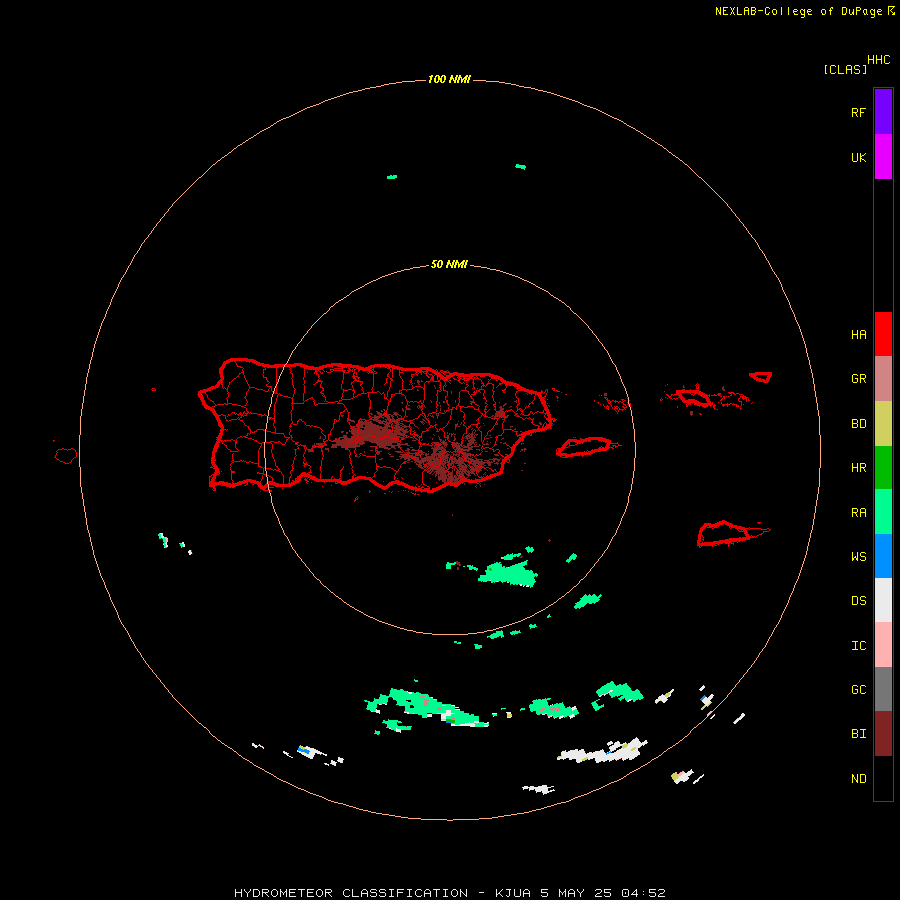The height and width of the screenshot is (900, 900).
Task: Click the 100 NMI range ring label
Action: click(449, 79)
